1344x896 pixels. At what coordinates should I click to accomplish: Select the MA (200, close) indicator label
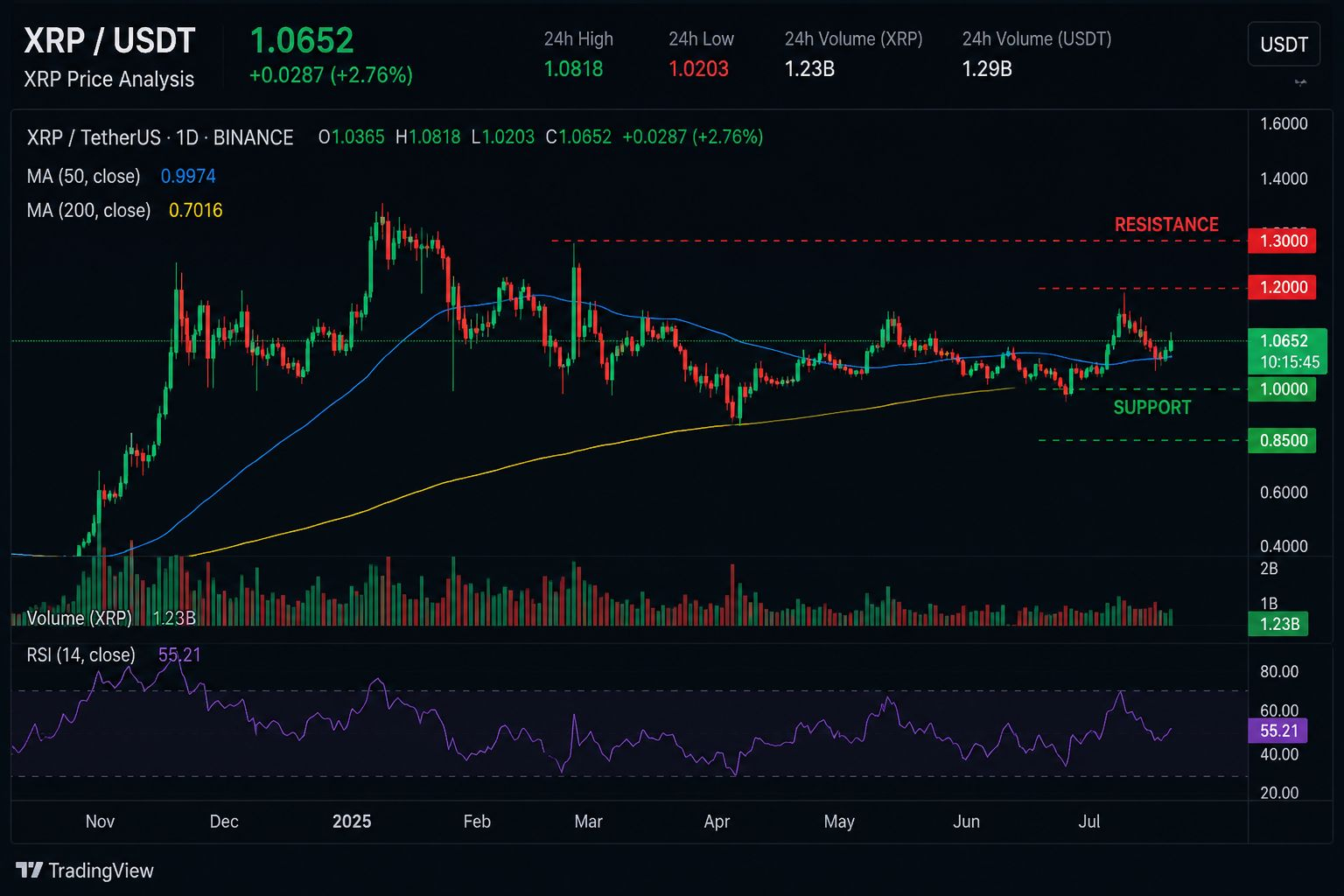click(x=88, y=211)
